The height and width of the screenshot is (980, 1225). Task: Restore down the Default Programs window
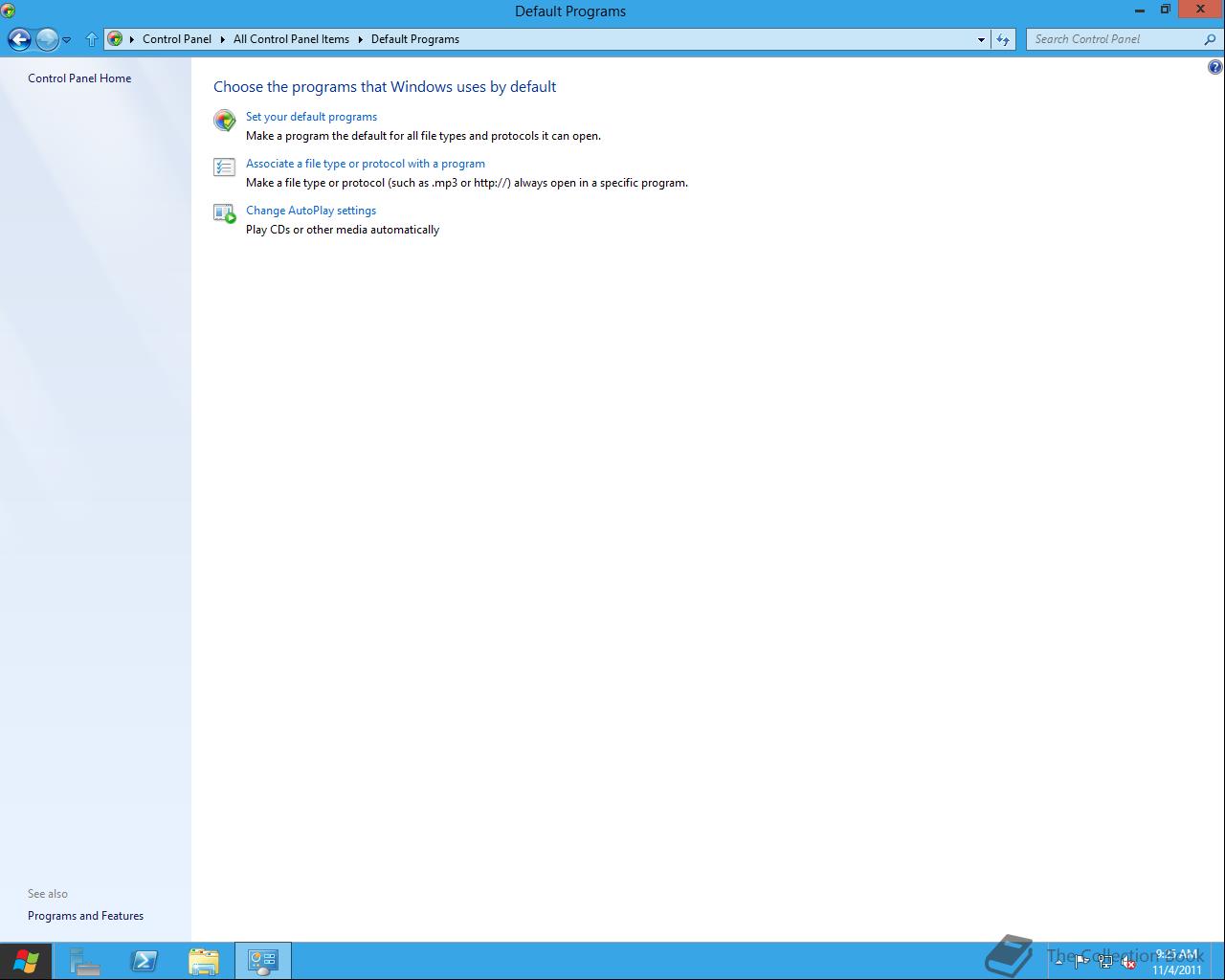[x=1165, y=11]
